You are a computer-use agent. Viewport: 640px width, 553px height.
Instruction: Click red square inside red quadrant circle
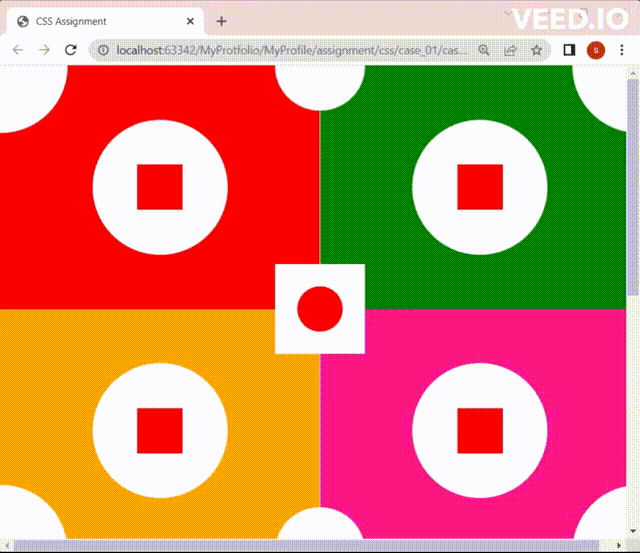[160, 187]
